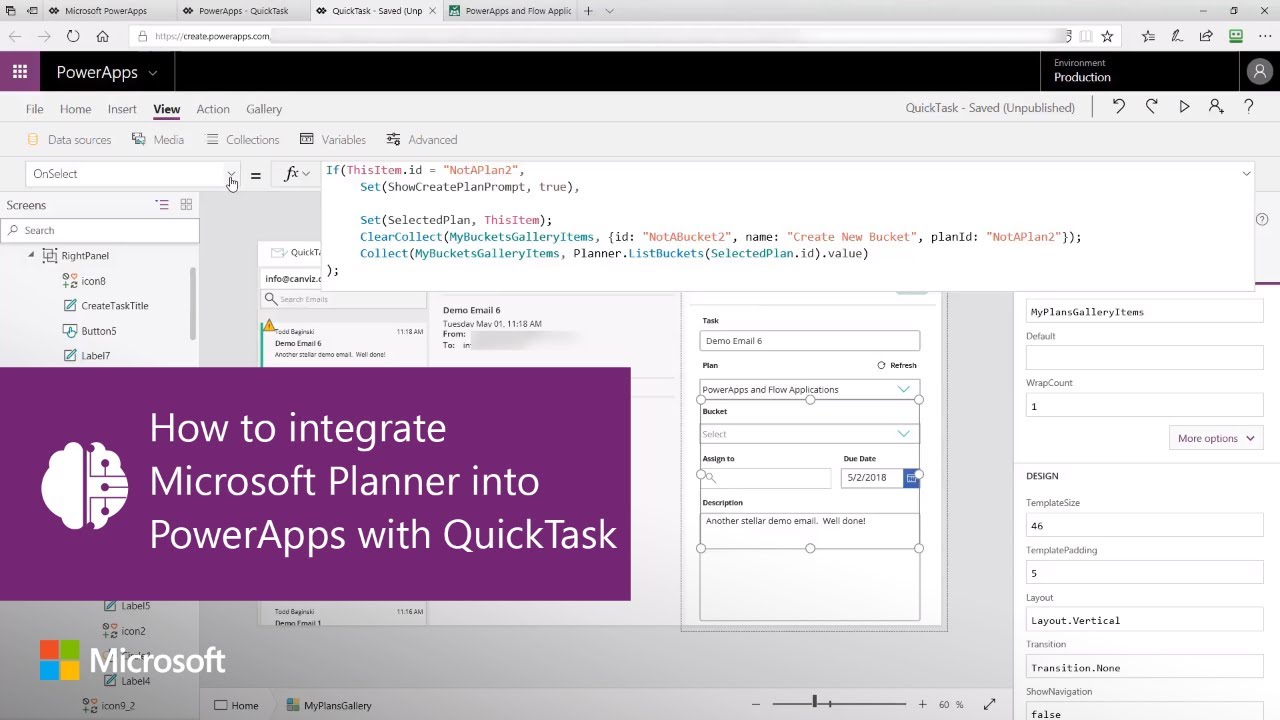
Task: Expand More options
Action: tap(1216, 438)
